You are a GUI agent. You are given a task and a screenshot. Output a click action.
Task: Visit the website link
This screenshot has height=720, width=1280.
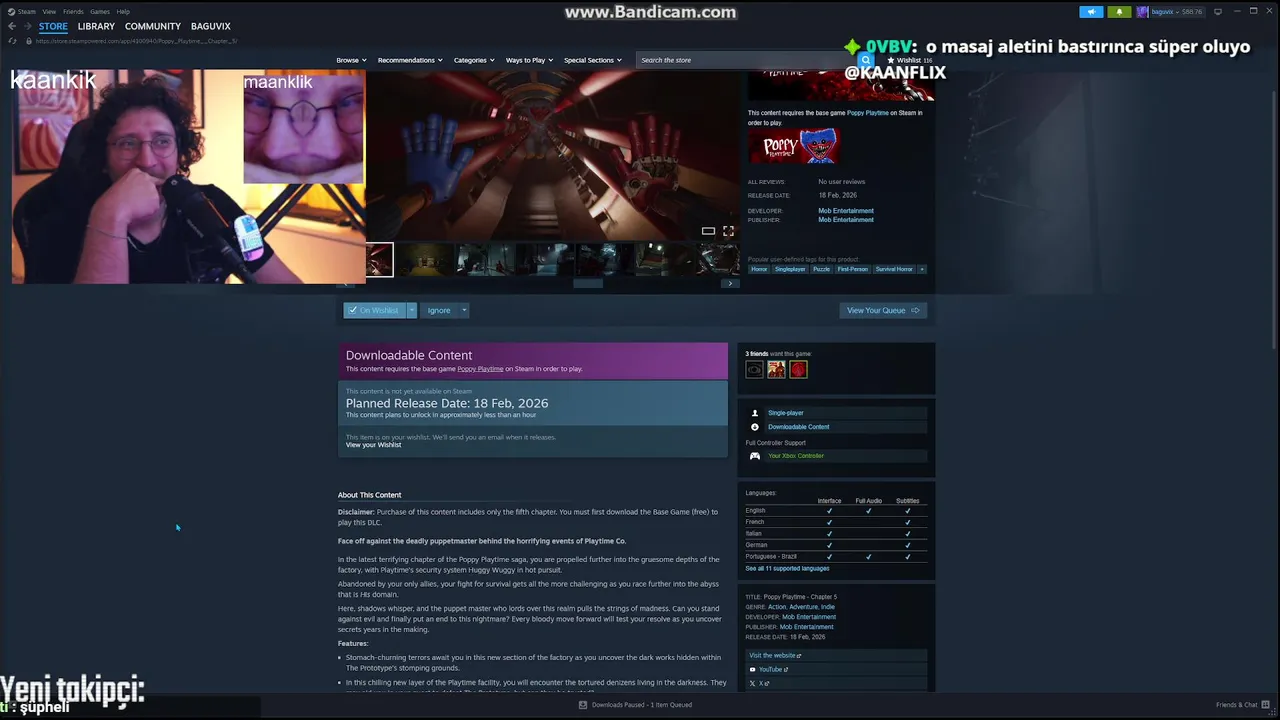point(775,656)
